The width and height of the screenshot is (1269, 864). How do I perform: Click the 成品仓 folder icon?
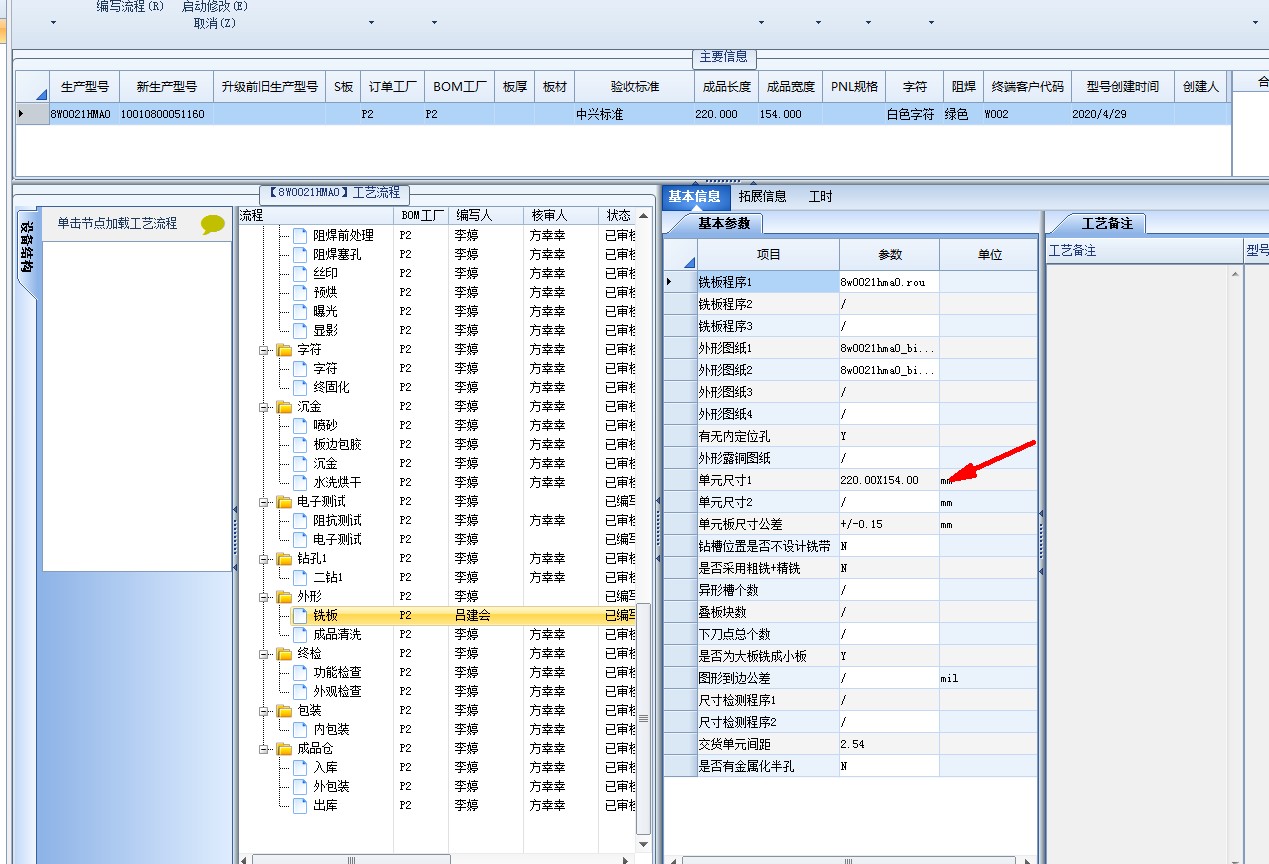tap(284, 748)
